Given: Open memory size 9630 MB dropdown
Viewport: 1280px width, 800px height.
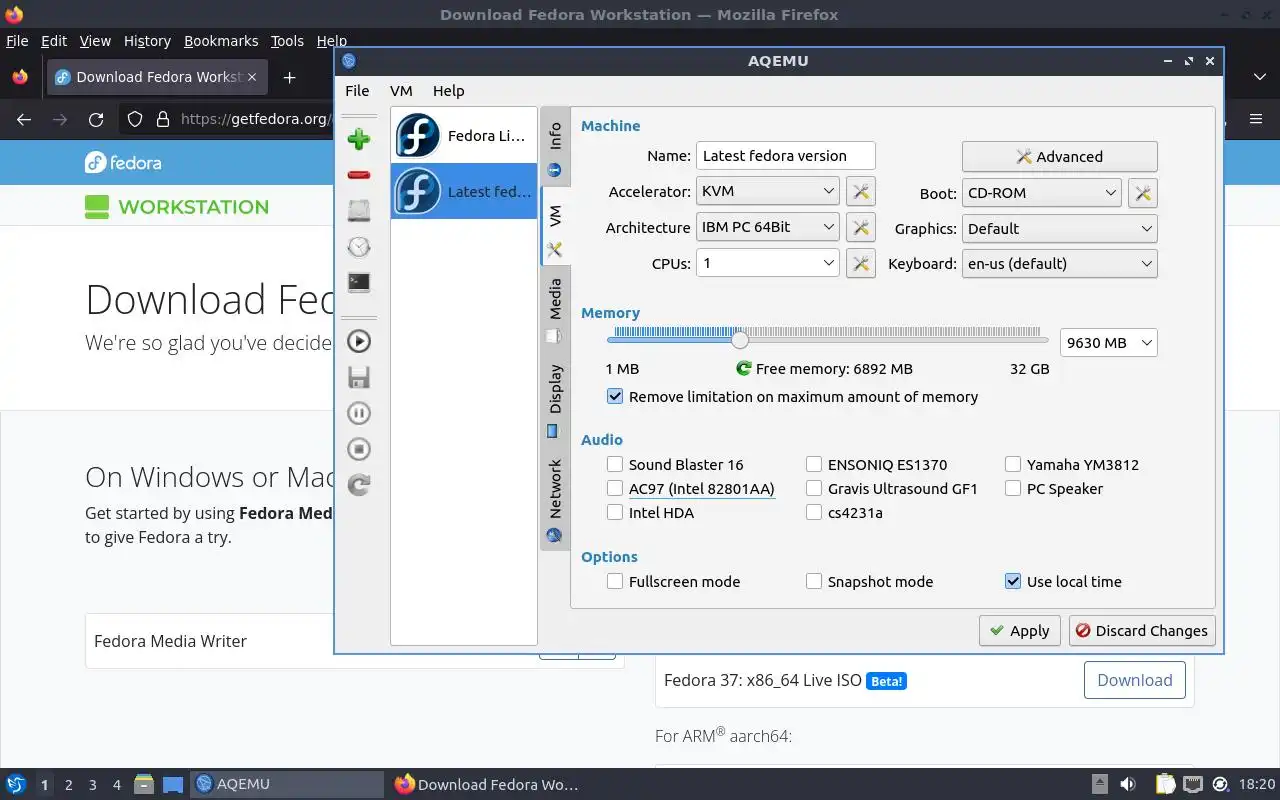Looking at the screenshot, I should 1108,343.
